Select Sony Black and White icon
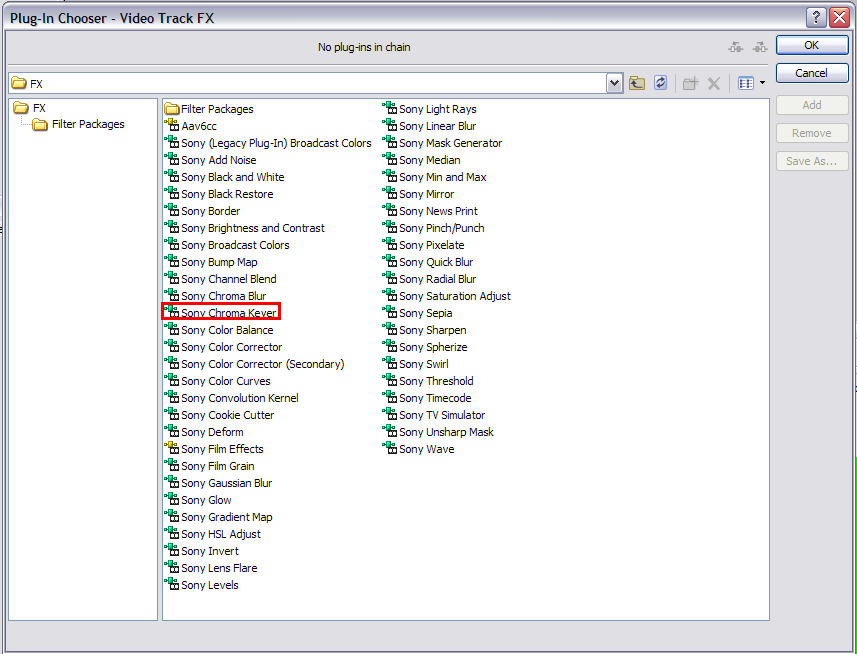The image size is (857, 654). 172,176
